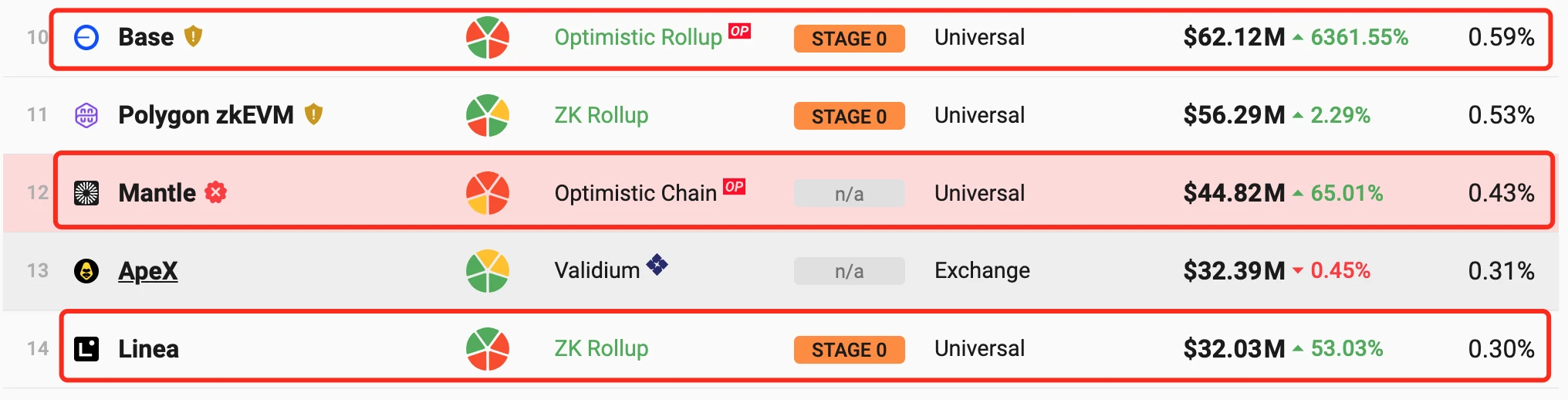The image size is (1568, 400).
Task: Click the red badge beside Mantle
Action: pos(216,192)
